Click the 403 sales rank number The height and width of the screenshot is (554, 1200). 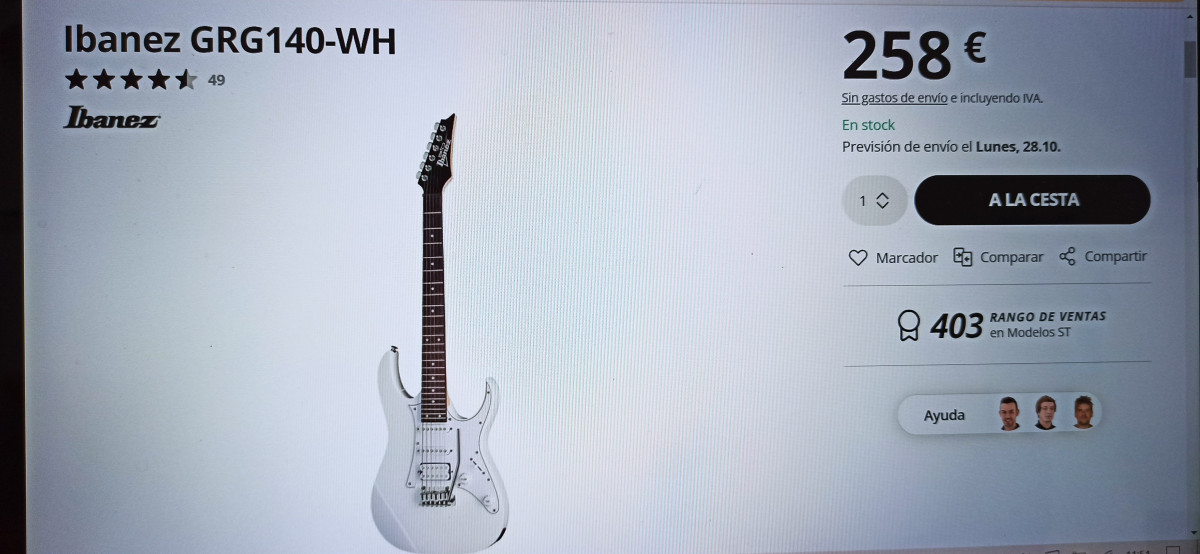957,326
